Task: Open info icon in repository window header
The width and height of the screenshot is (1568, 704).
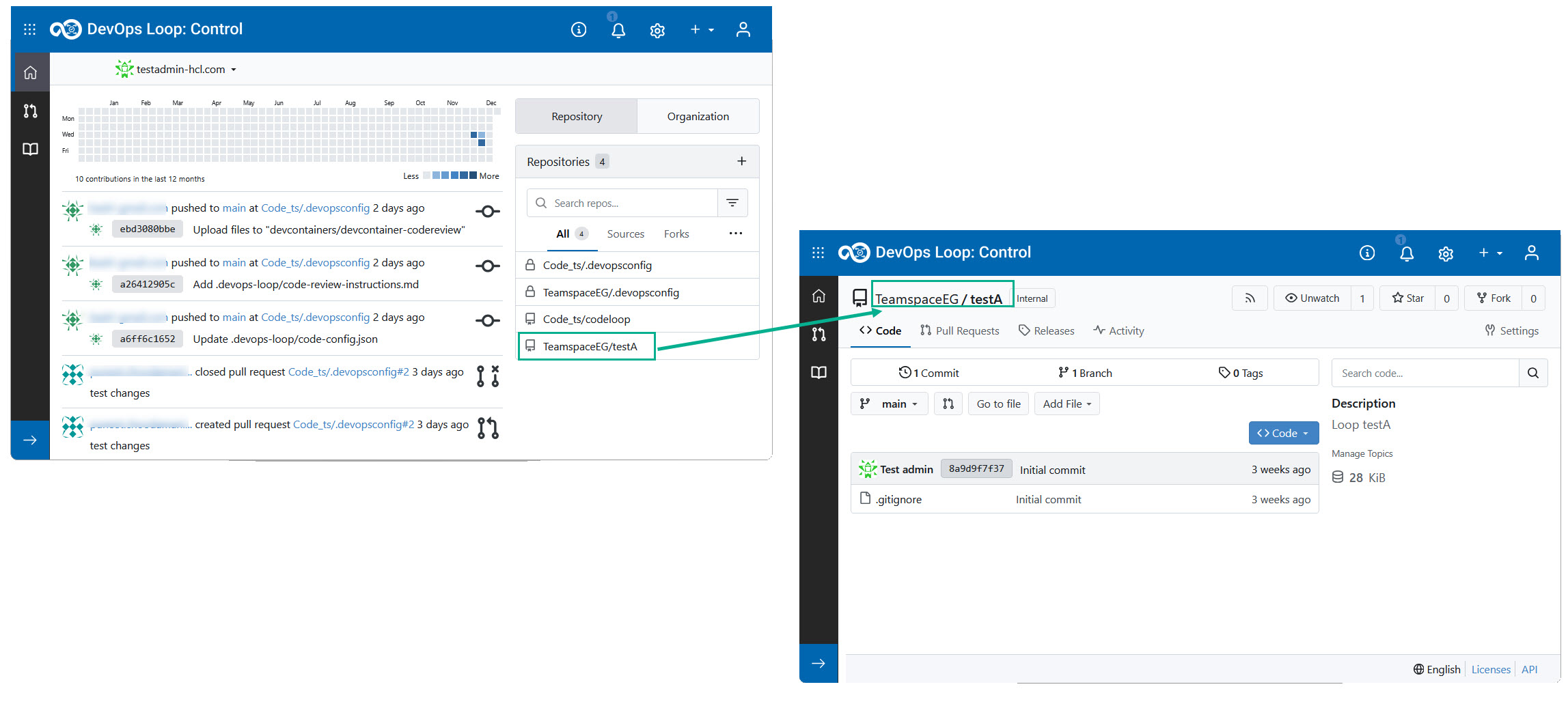Action: click(x=1367, y=253)
